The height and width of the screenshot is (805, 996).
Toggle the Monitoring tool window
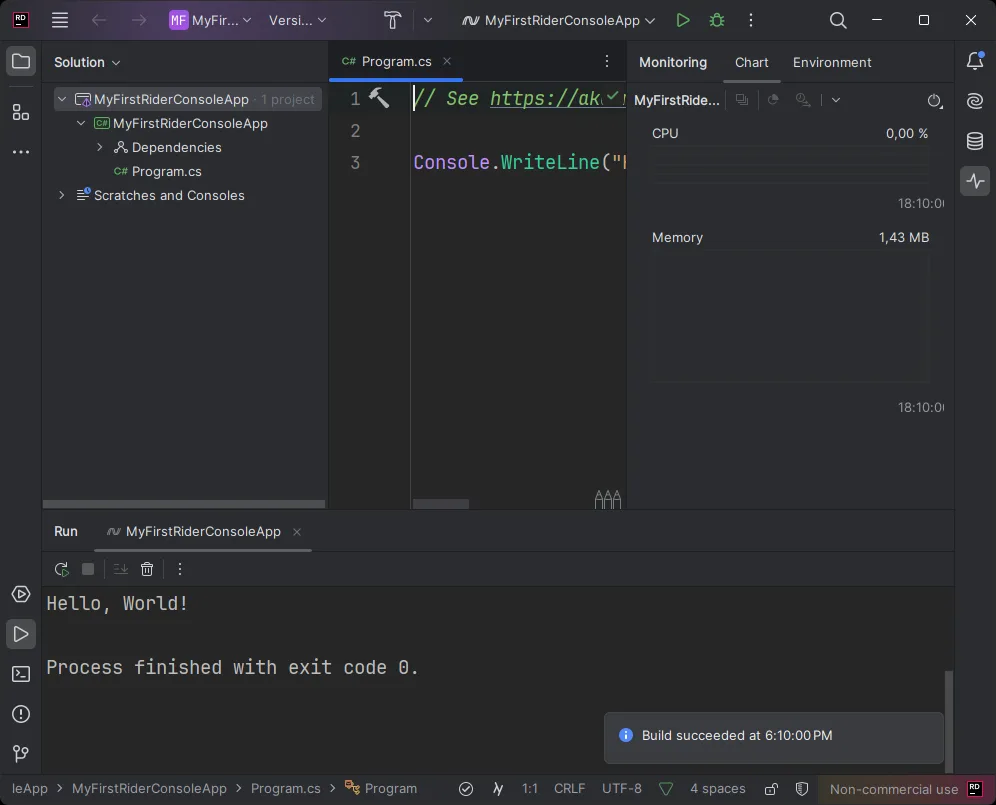(974, 181)
